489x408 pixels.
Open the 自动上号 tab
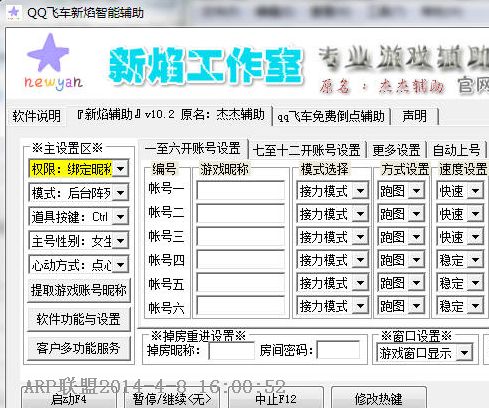456,150
